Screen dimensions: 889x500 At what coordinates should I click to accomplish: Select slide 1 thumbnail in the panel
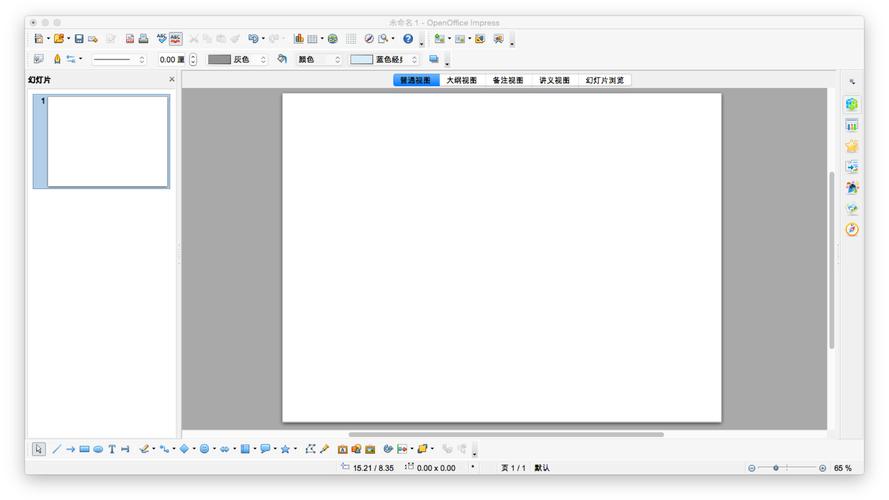point(108,141)
